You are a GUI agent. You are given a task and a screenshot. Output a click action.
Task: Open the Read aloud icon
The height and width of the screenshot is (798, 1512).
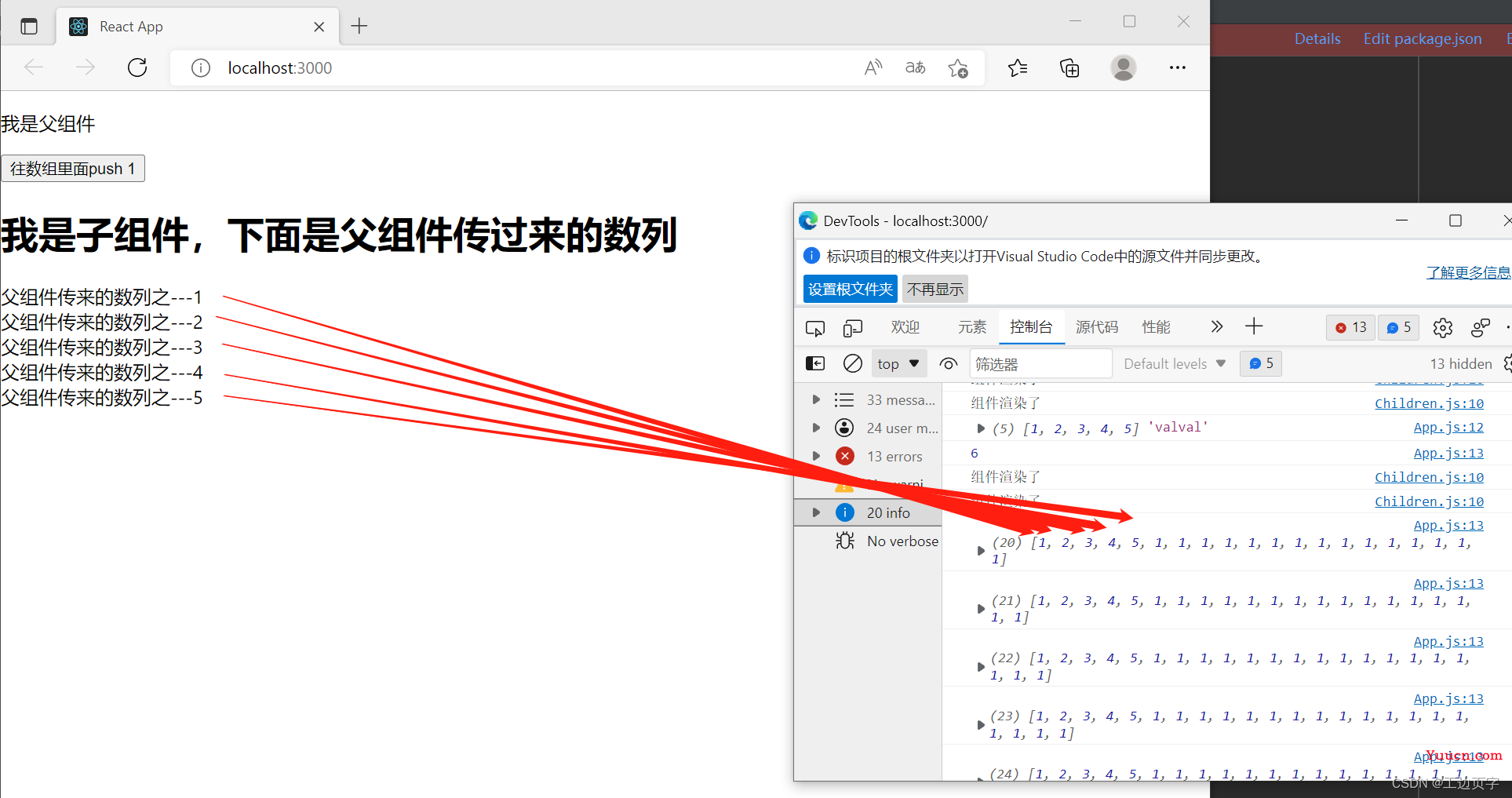click(873, 68)
